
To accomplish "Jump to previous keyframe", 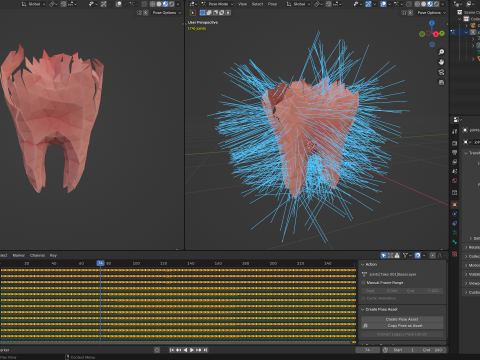I will [x=179, y=350].
